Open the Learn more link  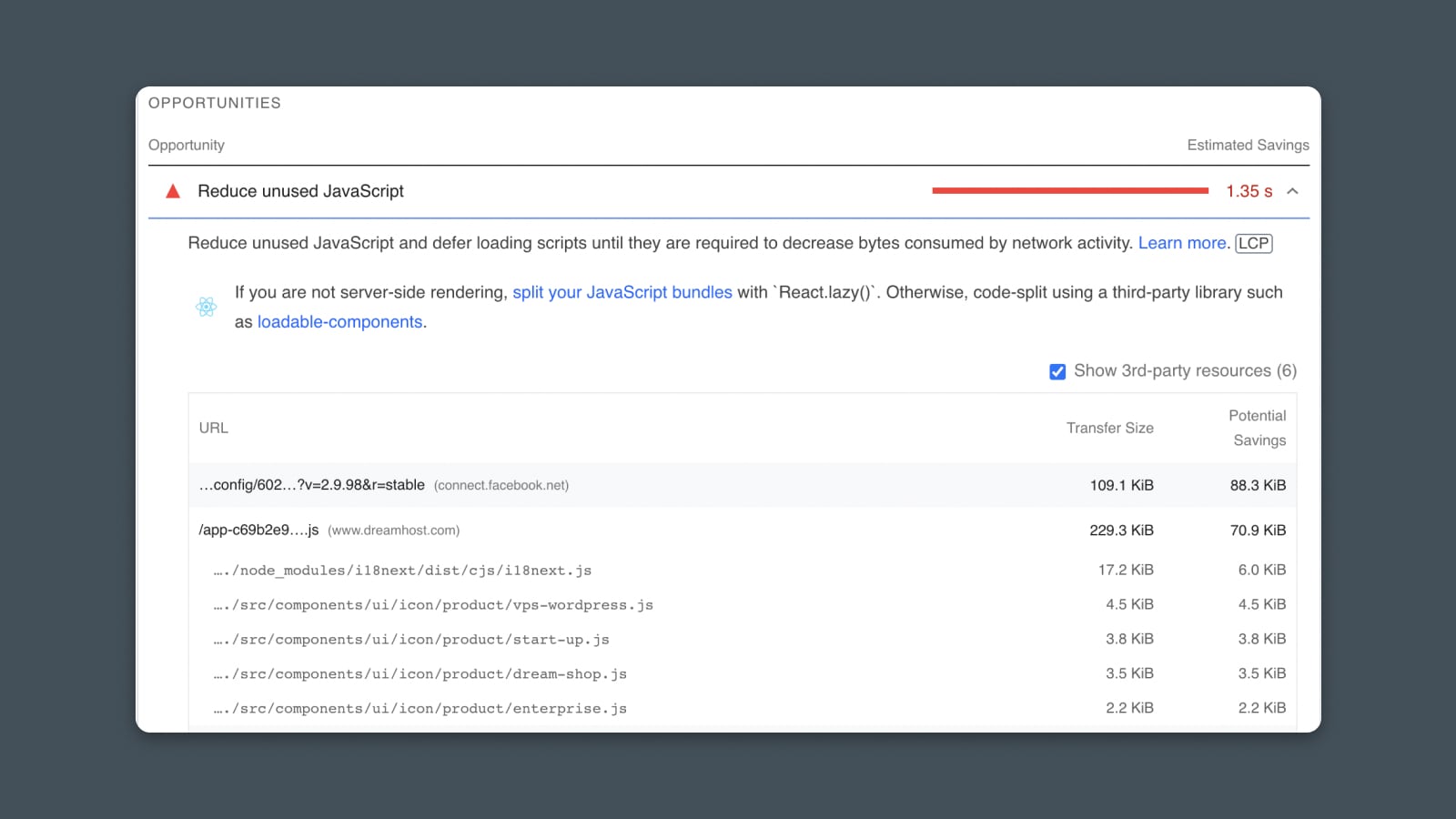1181,243
